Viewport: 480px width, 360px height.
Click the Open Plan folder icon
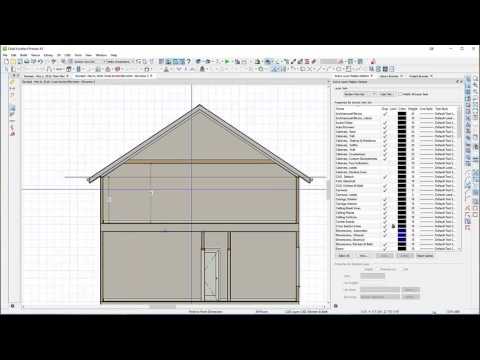point(13,61)
